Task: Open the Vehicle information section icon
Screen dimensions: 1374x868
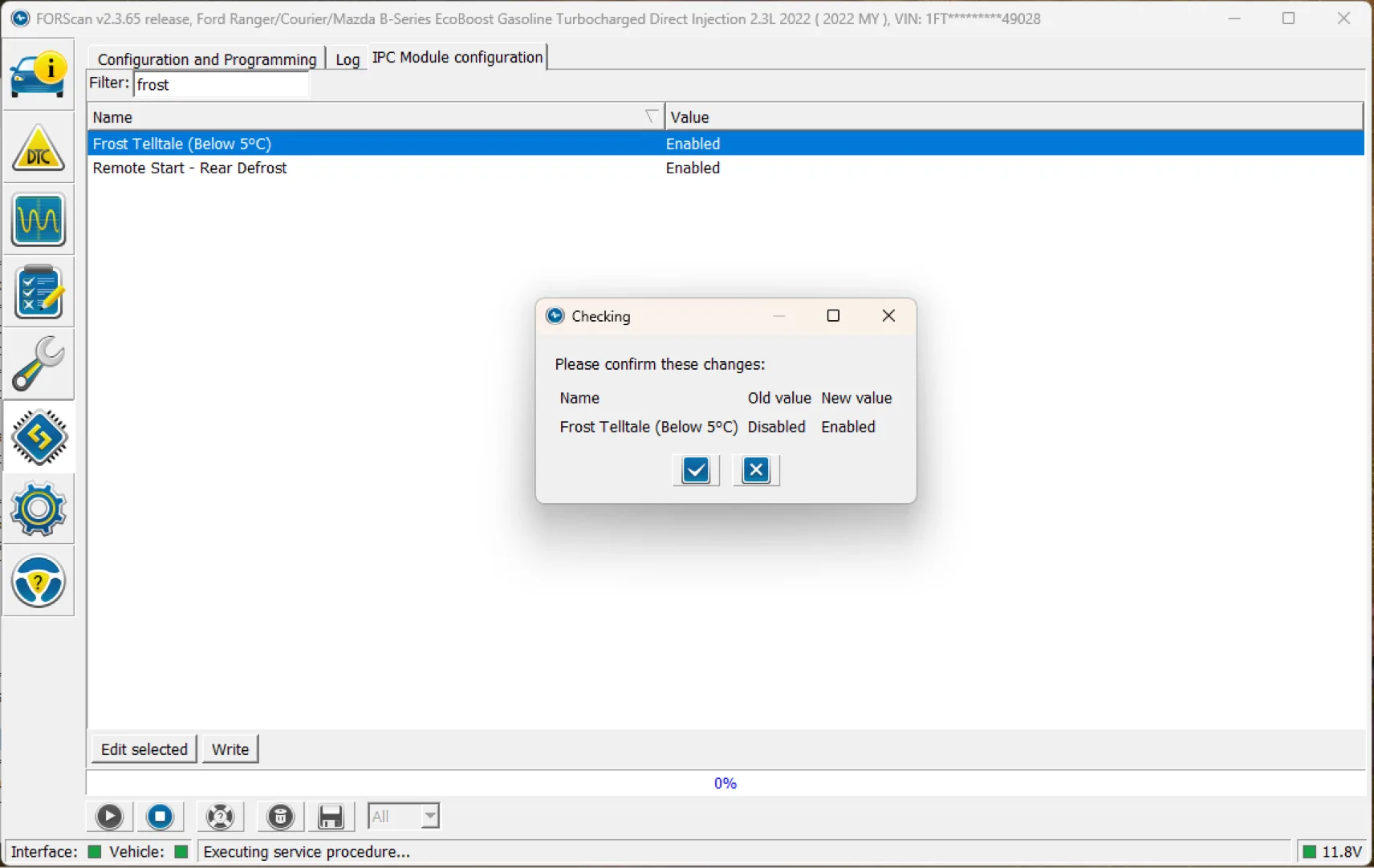Action: coord(39,75)
